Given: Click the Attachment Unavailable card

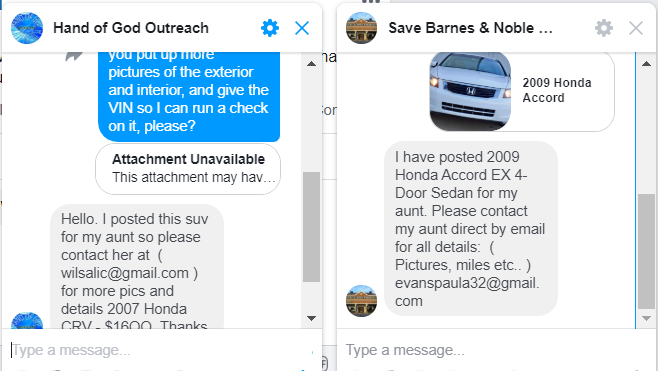Looking at the screenshot, I should (x=188, y=169).
